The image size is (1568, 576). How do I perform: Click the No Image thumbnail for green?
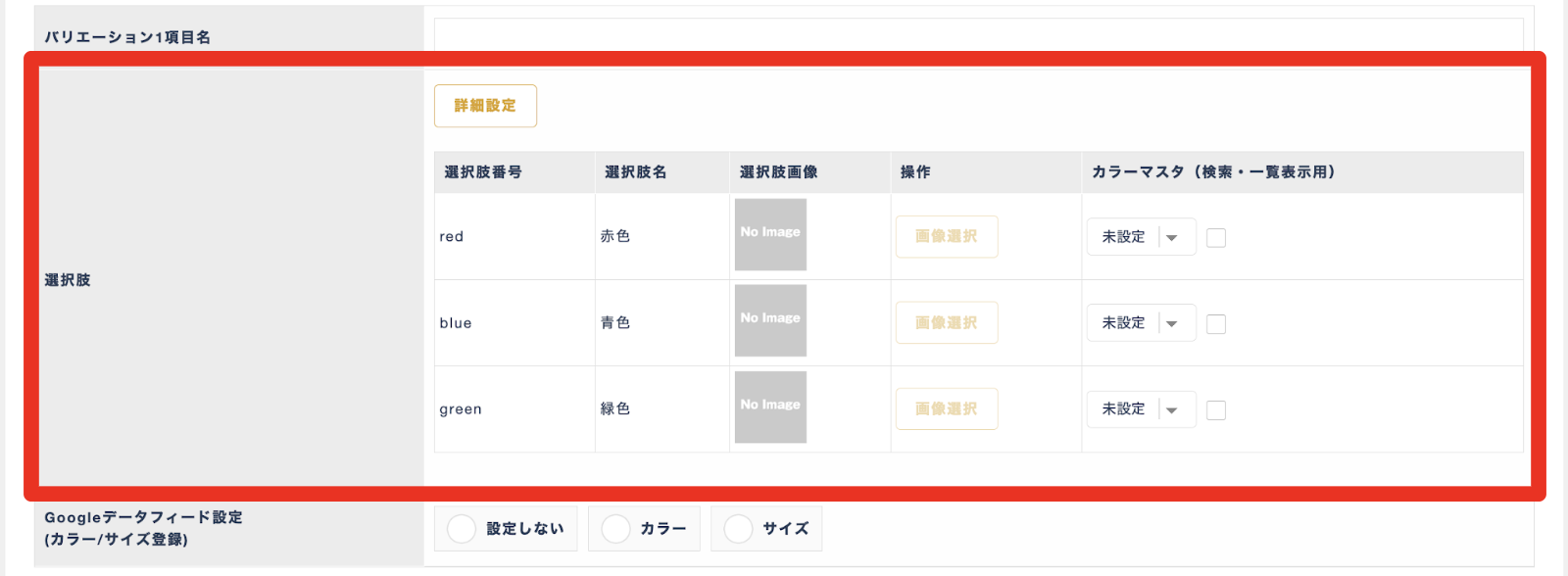click(x=770, y=407)
